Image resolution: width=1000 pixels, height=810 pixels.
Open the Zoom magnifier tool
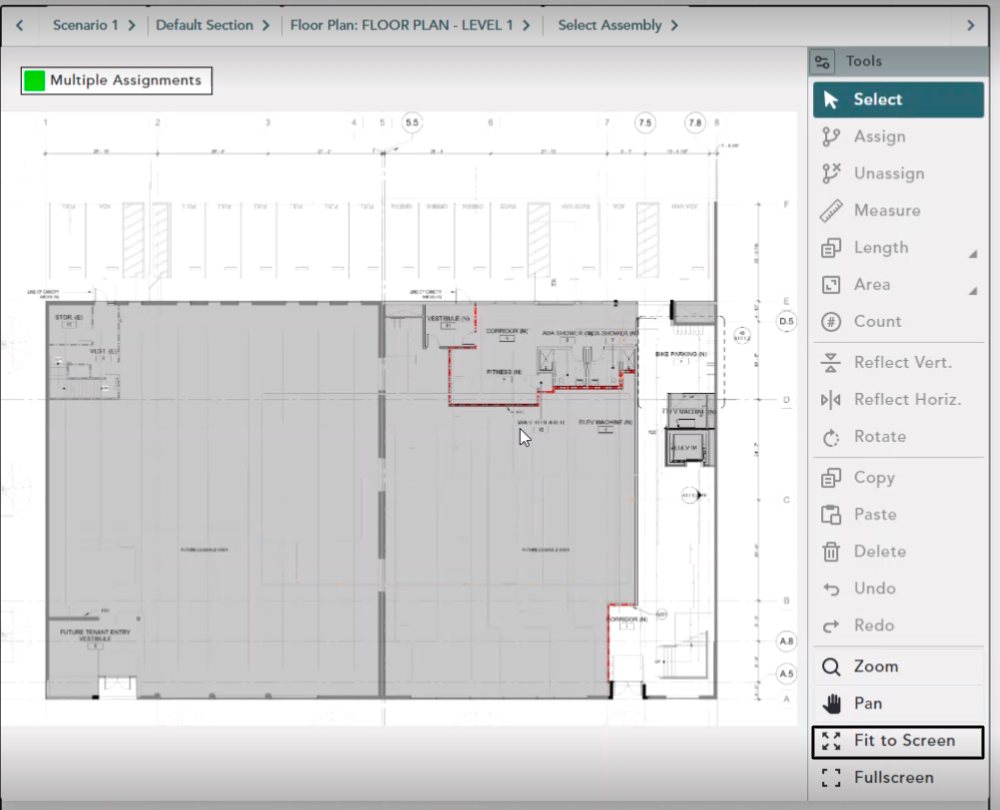tap(830, 667)
